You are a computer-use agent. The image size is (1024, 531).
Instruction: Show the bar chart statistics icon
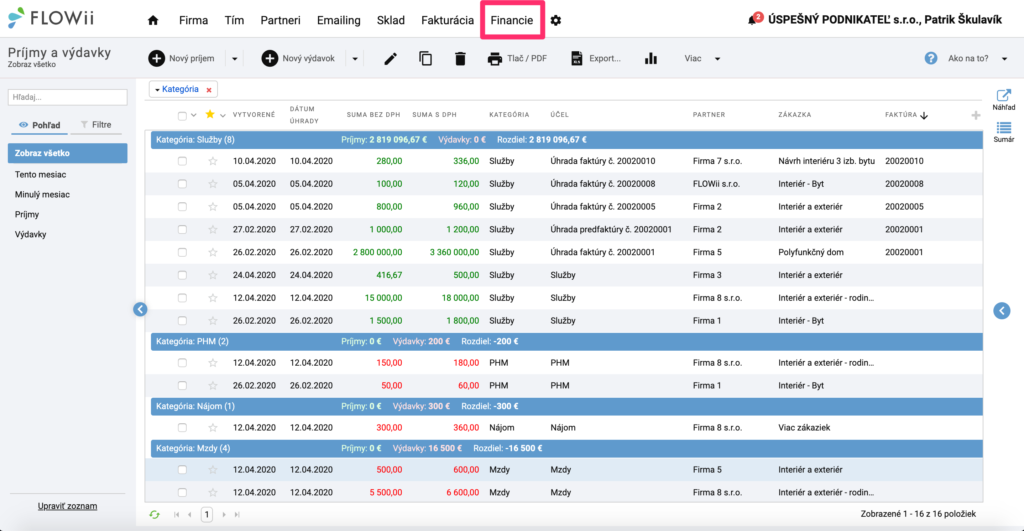650,59
